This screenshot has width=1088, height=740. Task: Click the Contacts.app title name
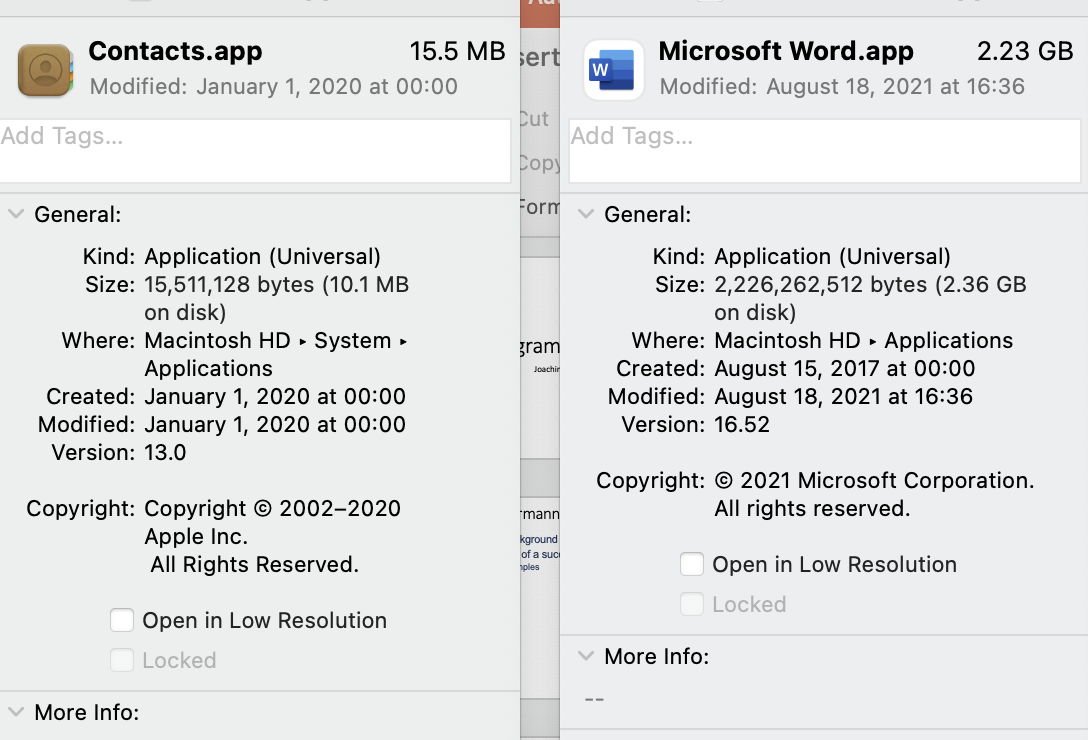click(x=175, y=52)
